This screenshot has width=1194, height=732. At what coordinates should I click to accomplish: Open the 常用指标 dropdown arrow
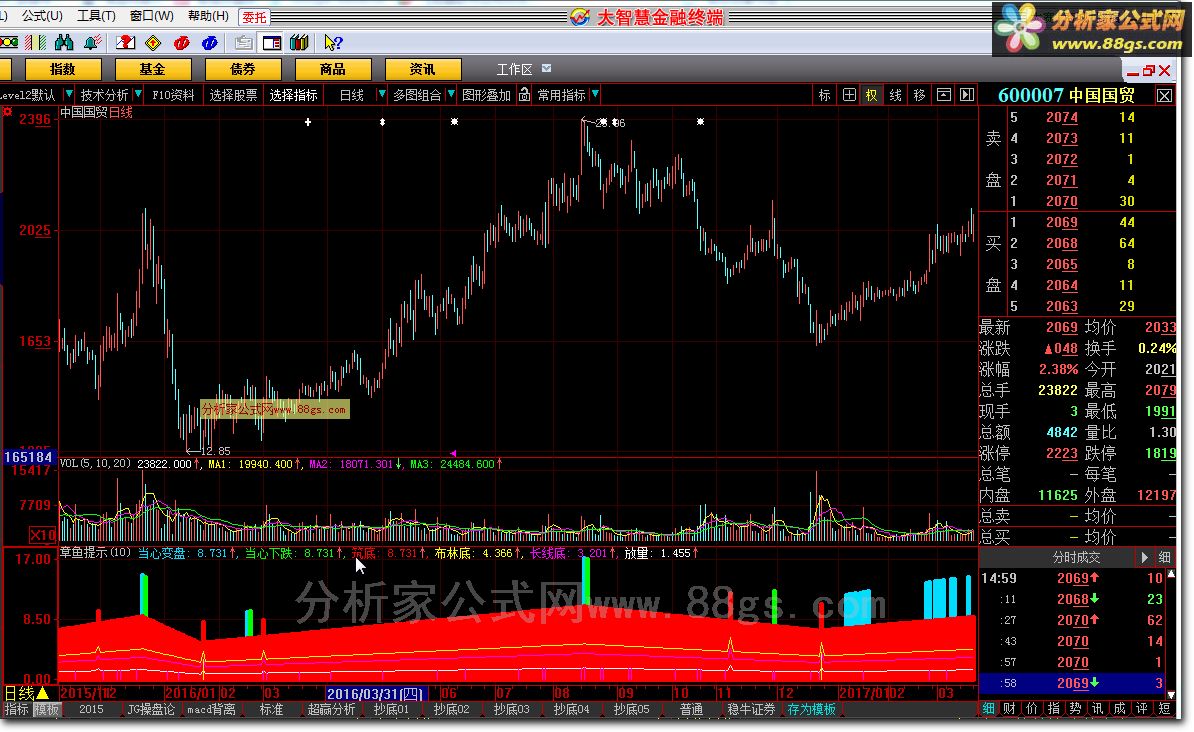(x=595, y=94)
